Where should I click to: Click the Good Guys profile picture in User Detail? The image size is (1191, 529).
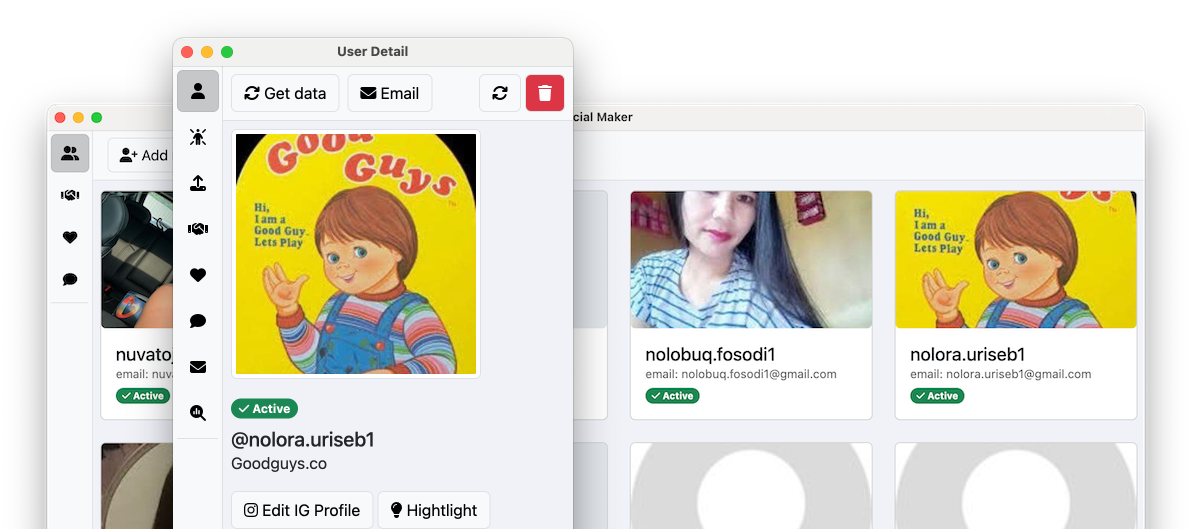pyautogui.click(x=356, y=254)
